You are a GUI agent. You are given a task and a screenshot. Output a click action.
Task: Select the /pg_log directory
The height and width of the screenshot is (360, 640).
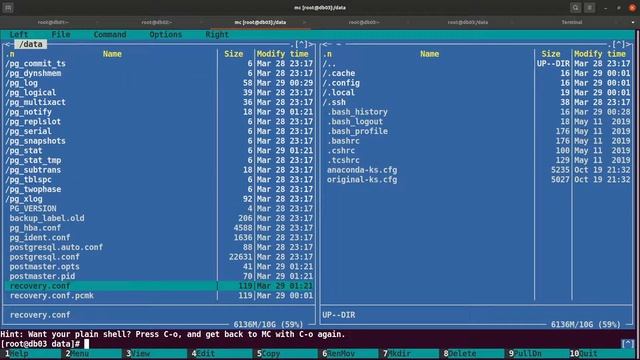pyautogui.click(x=159, y=83)
